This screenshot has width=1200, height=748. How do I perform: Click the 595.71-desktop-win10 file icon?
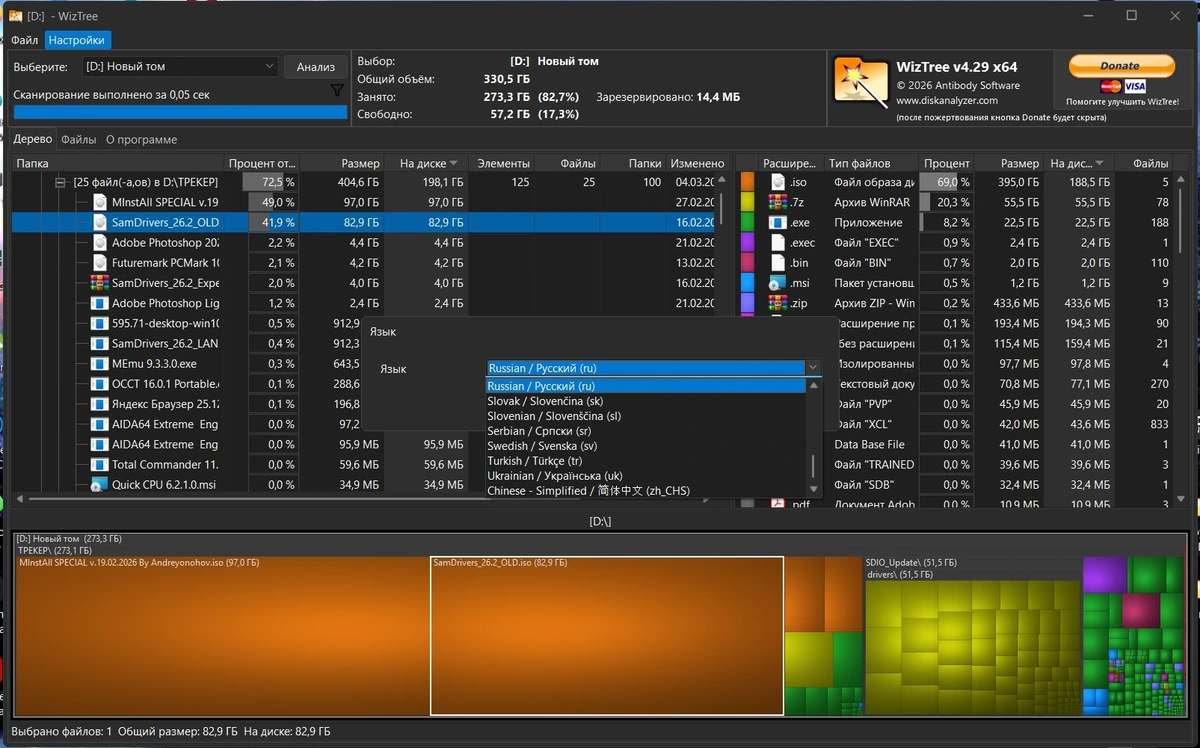[99, 323]
